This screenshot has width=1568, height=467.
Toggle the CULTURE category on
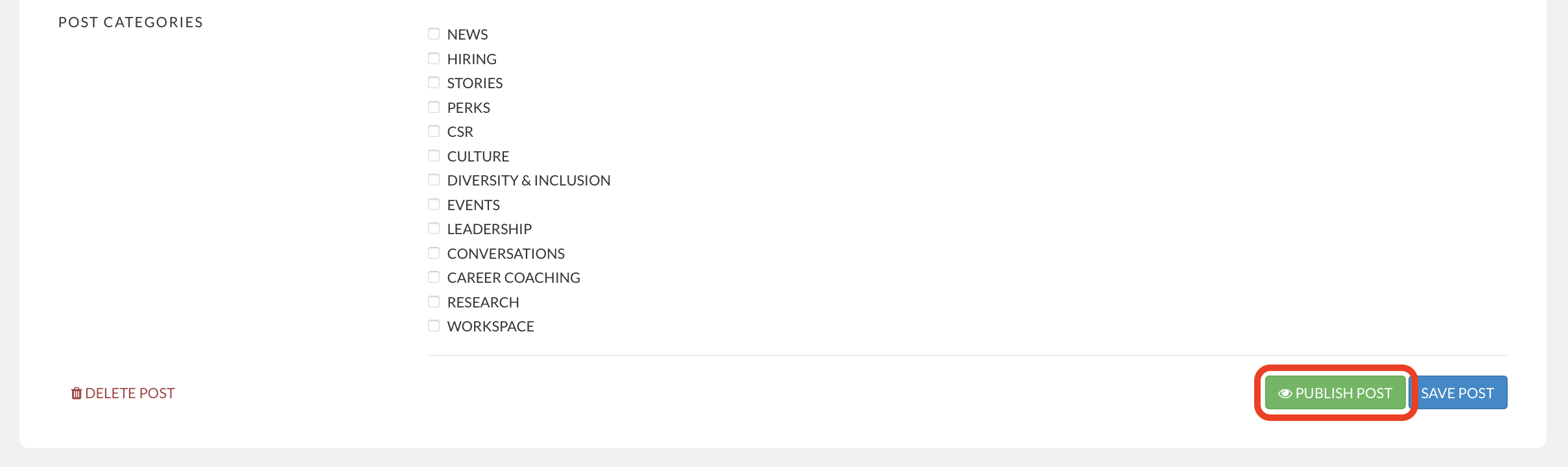434,155
